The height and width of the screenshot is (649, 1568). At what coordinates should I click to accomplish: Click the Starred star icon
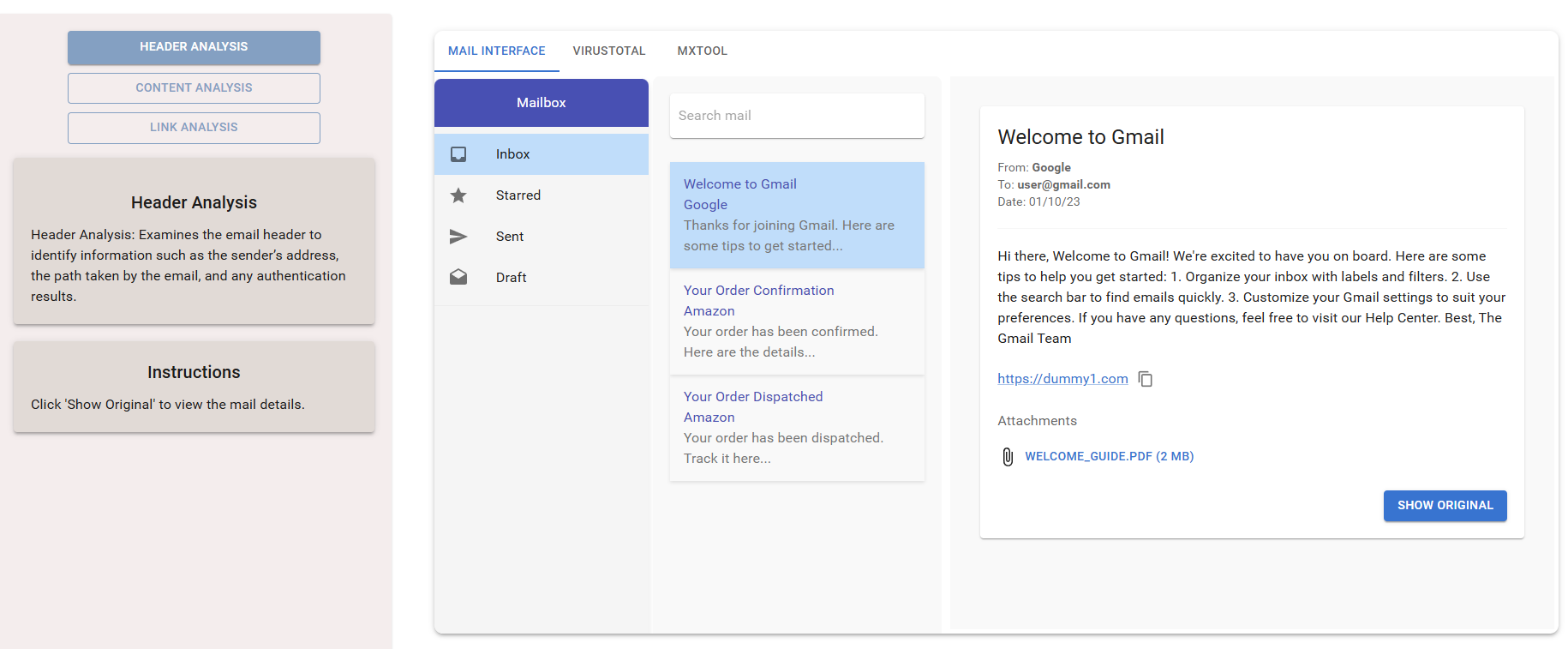click(x=458, y=195)
